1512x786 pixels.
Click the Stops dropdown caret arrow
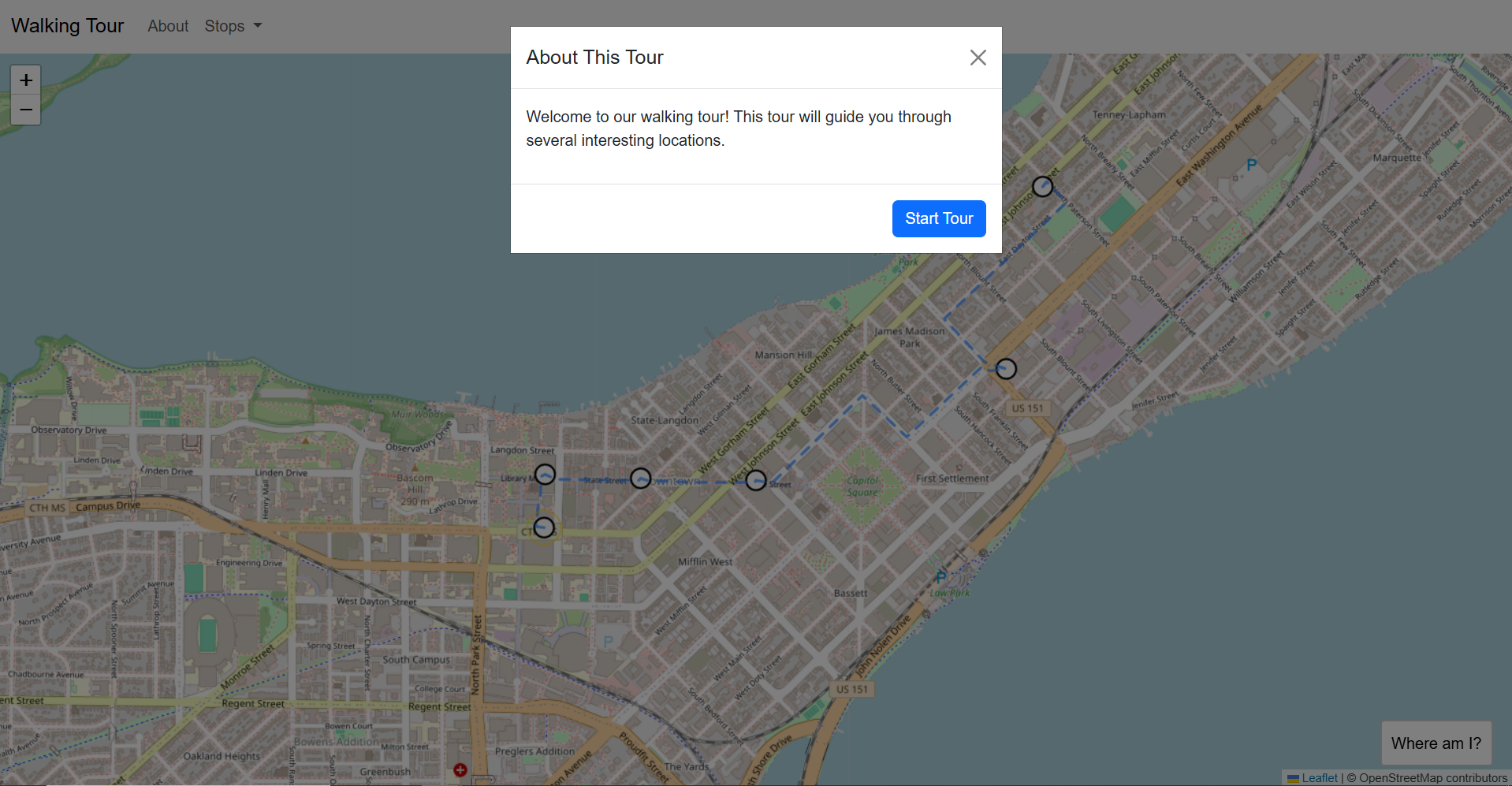tap(257, 26)
